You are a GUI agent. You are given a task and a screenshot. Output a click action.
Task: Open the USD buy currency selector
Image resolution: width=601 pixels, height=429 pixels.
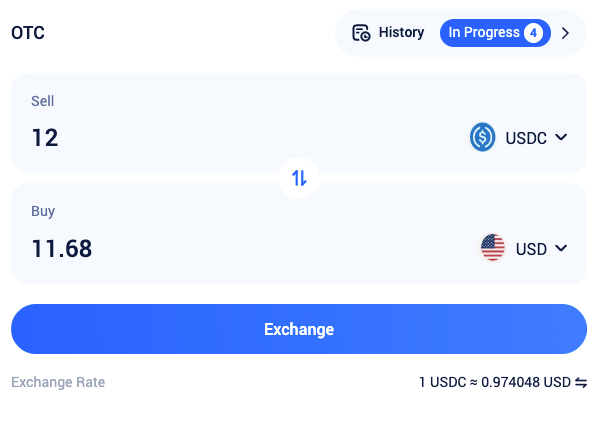[x=524, y=248]
